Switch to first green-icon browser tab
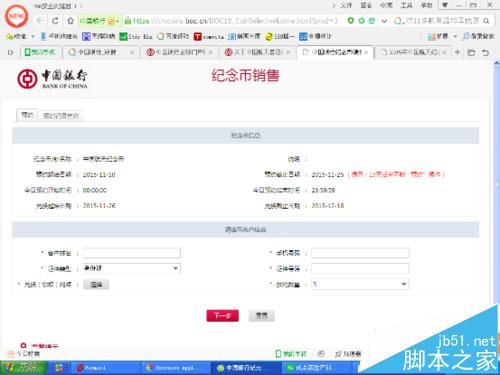The width and height of the screenshot is (500, 375). point(41,52)
